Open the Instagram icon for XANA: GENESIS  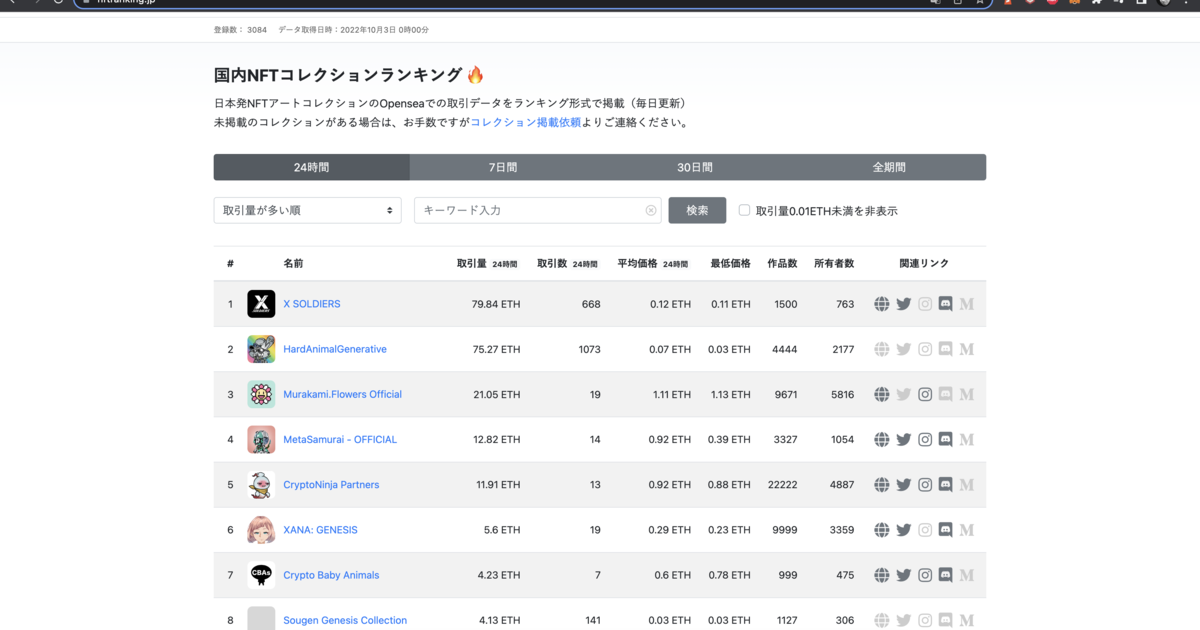coord(925,530)
